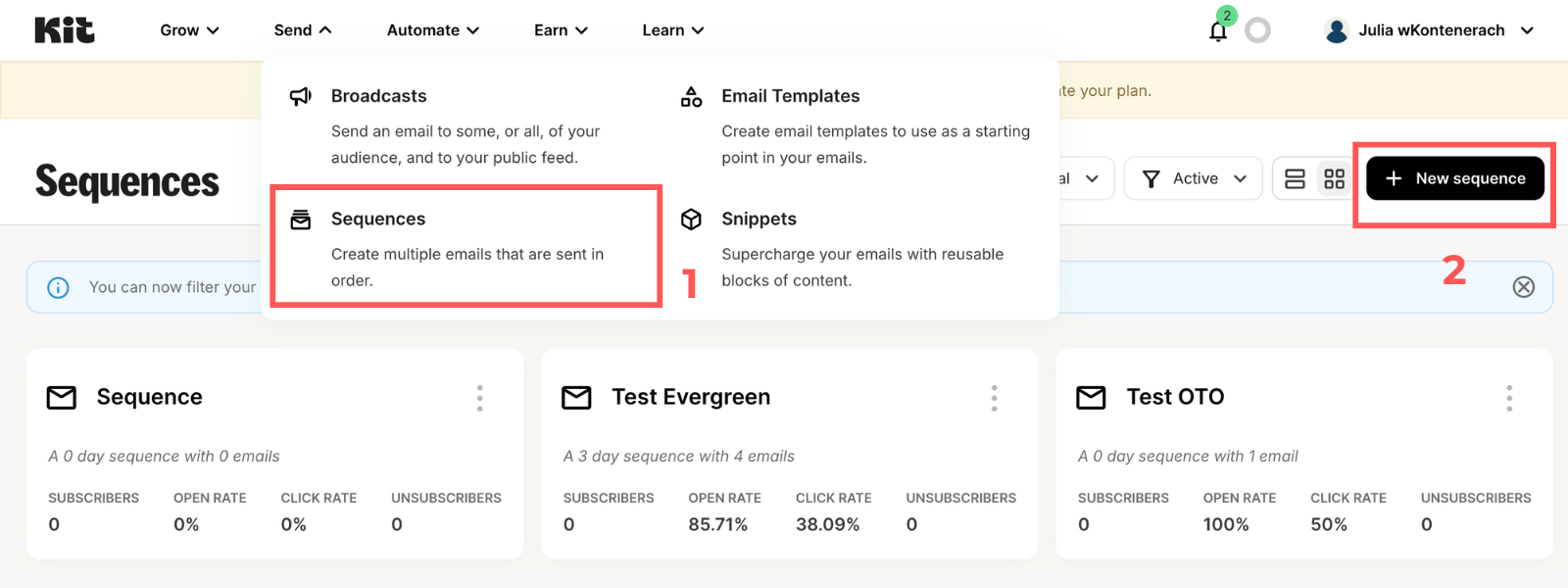Open the Test OTO sequence

pos(1175,397)
